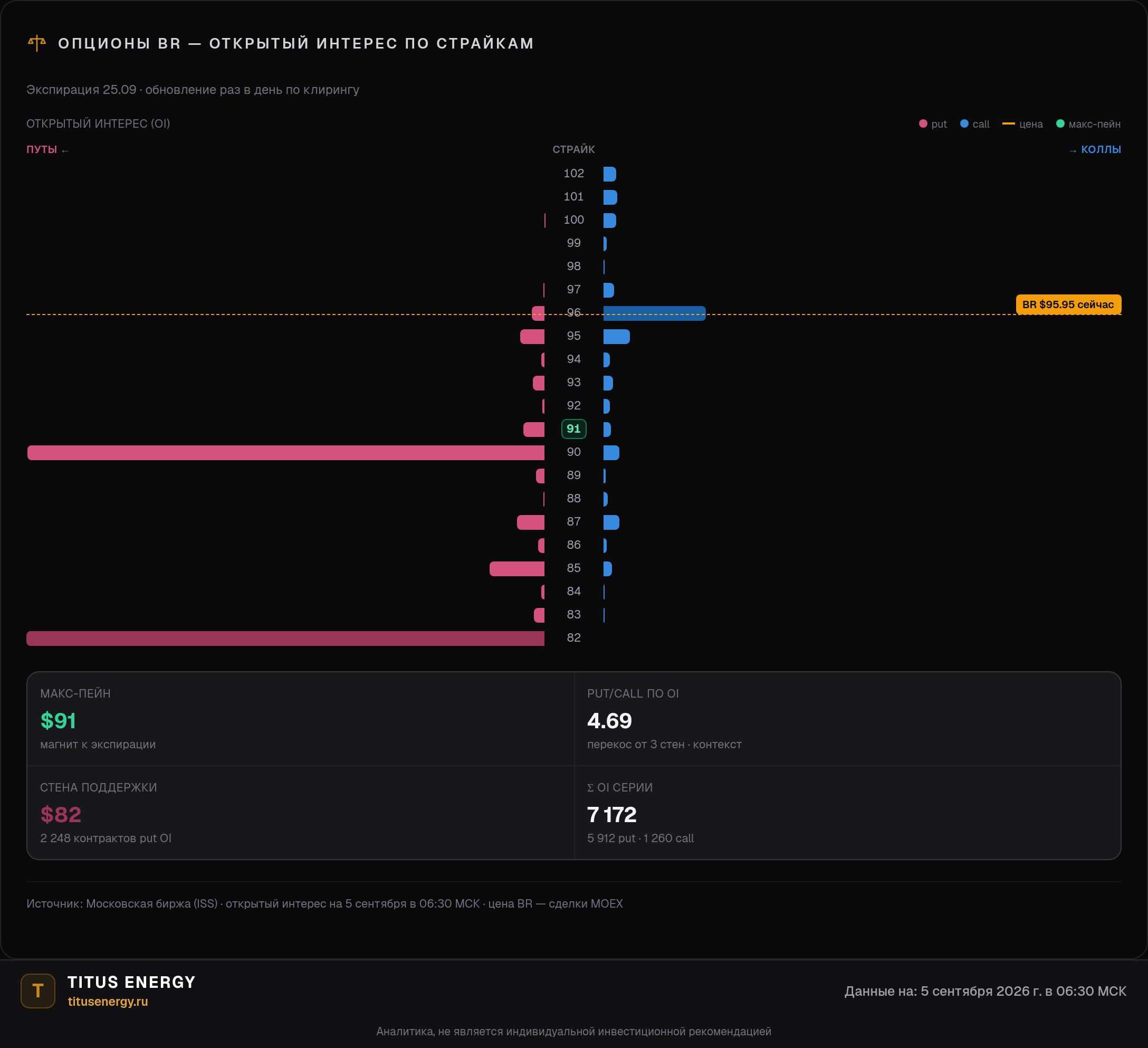
Task: Click the ПУТЫ header label
Action: (x=42, y=149)
